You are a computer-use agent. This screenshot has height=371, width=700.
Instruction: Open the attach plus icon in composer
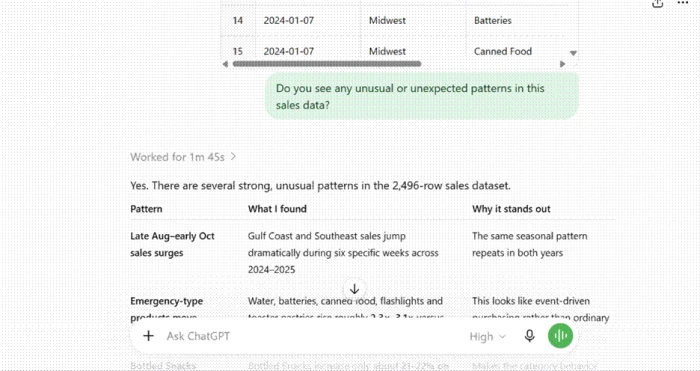click(x=148, y=336)
